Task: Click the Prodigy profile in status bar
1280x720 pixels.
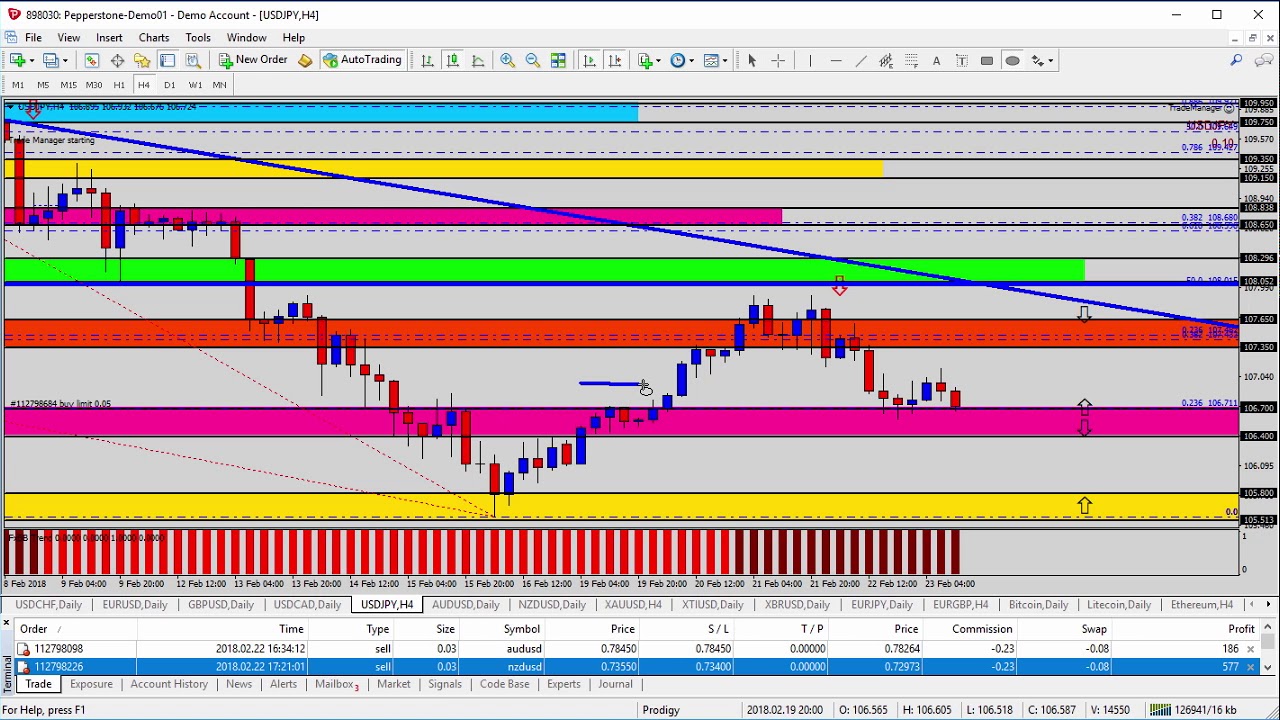Action: coord(661,710)
